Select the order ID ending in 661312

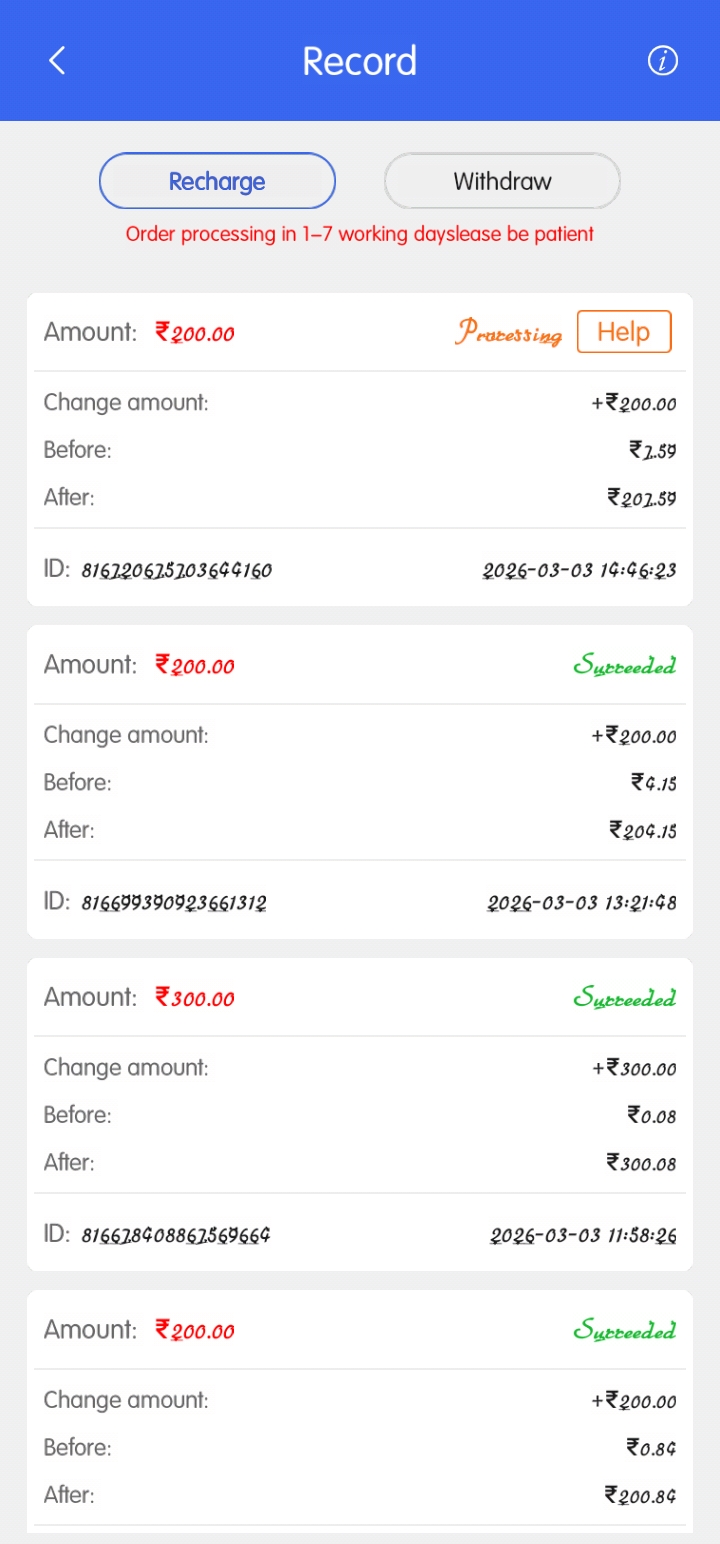click(x=174, y=903)
